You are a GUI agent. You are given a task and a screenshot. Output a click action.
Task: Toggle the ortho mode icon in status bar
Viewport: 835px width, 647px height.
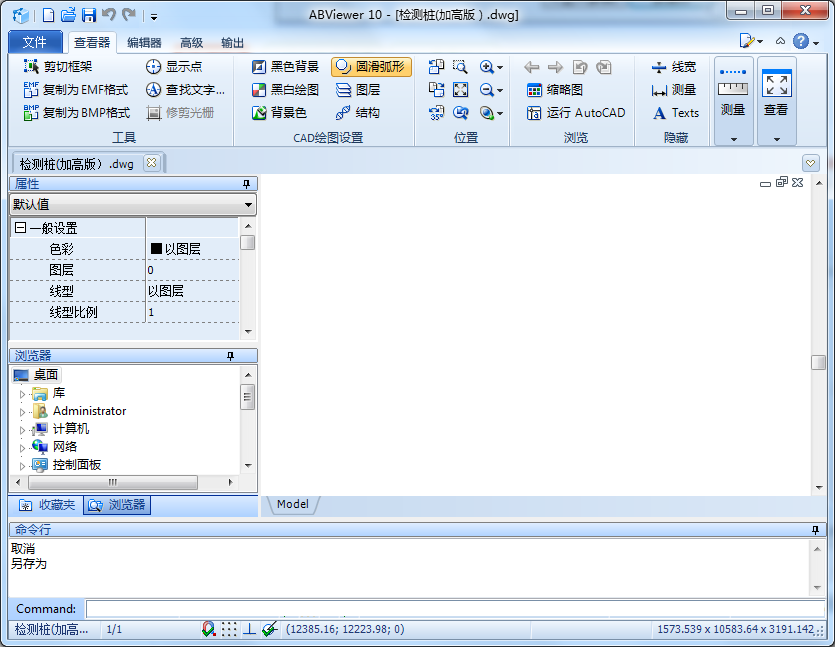249,629
